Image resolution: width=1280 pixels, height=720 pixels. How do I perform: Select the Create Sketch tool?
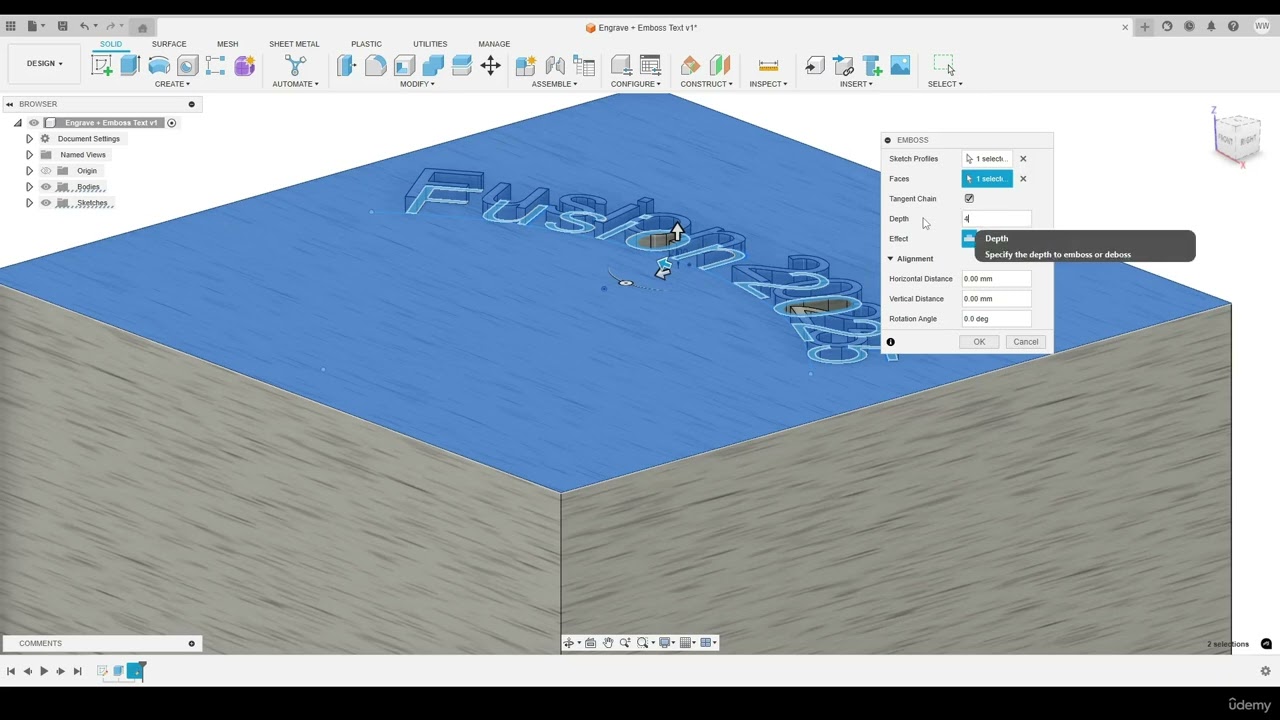tap(101, 66)
